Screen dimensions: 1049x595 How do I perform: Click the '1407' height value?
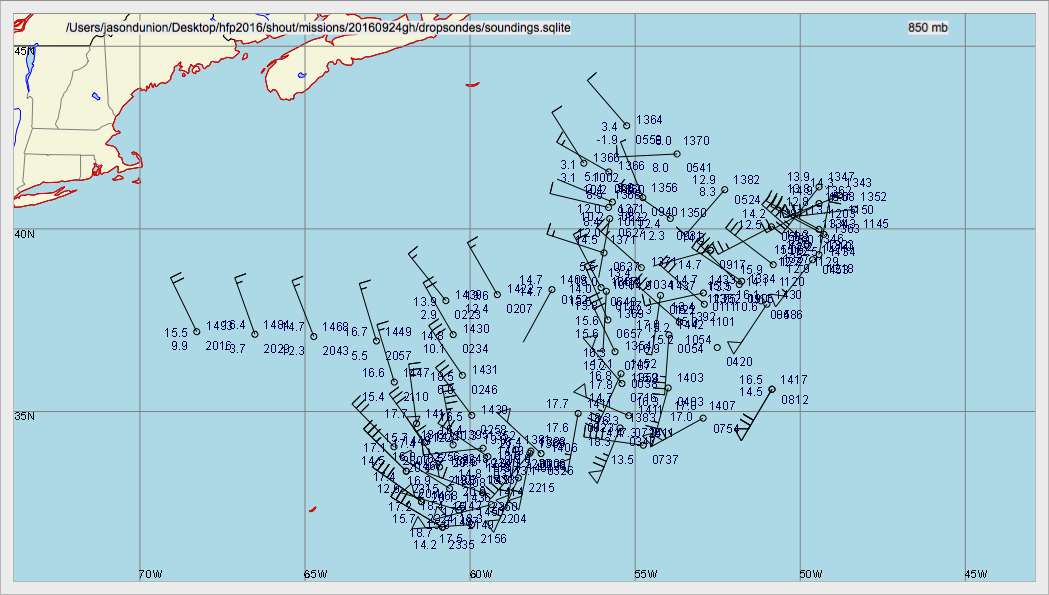coord(723,406)
